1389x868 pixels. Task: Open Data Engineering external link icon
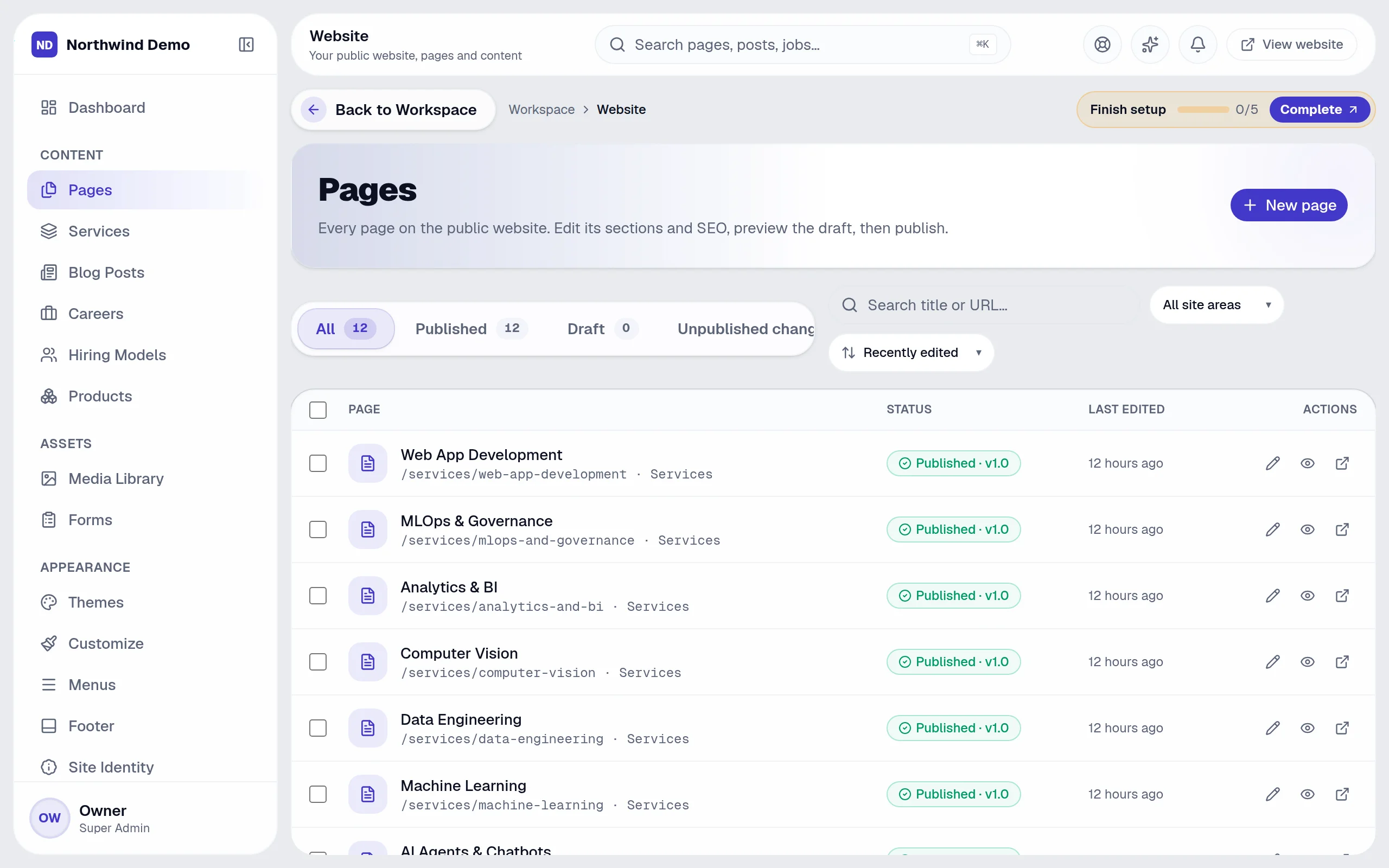click(1342, 728)
